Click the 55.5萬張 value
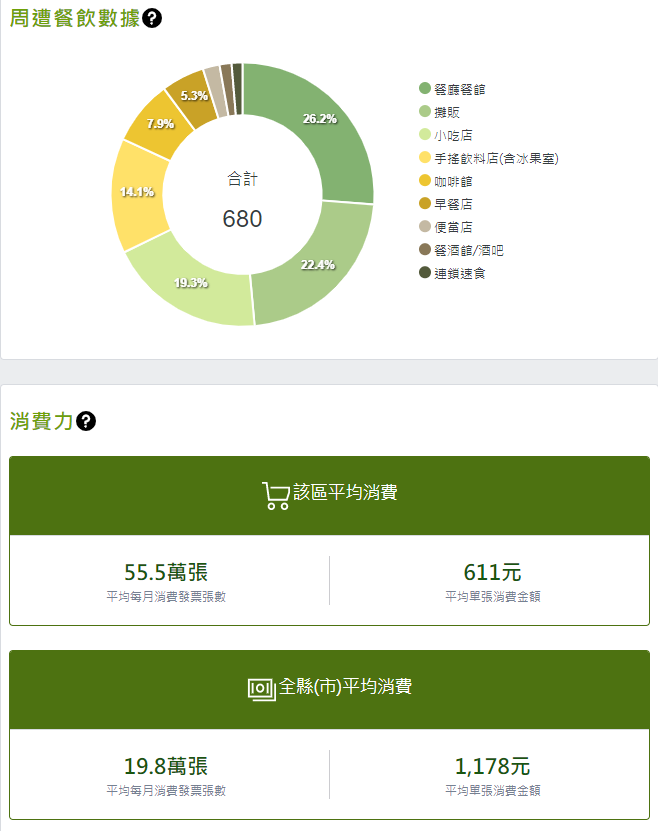 (x=166, y=572)
